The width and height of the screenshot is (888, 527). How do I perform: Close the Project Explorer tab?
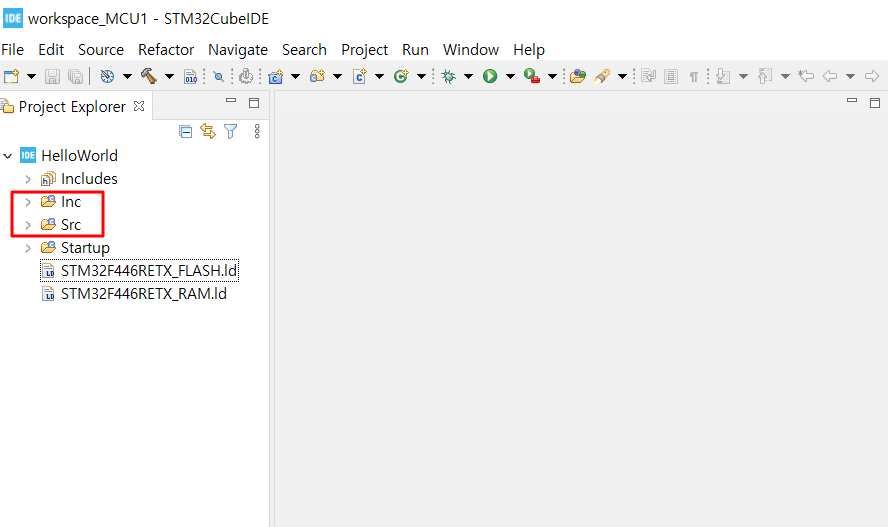tap(139, 106)
